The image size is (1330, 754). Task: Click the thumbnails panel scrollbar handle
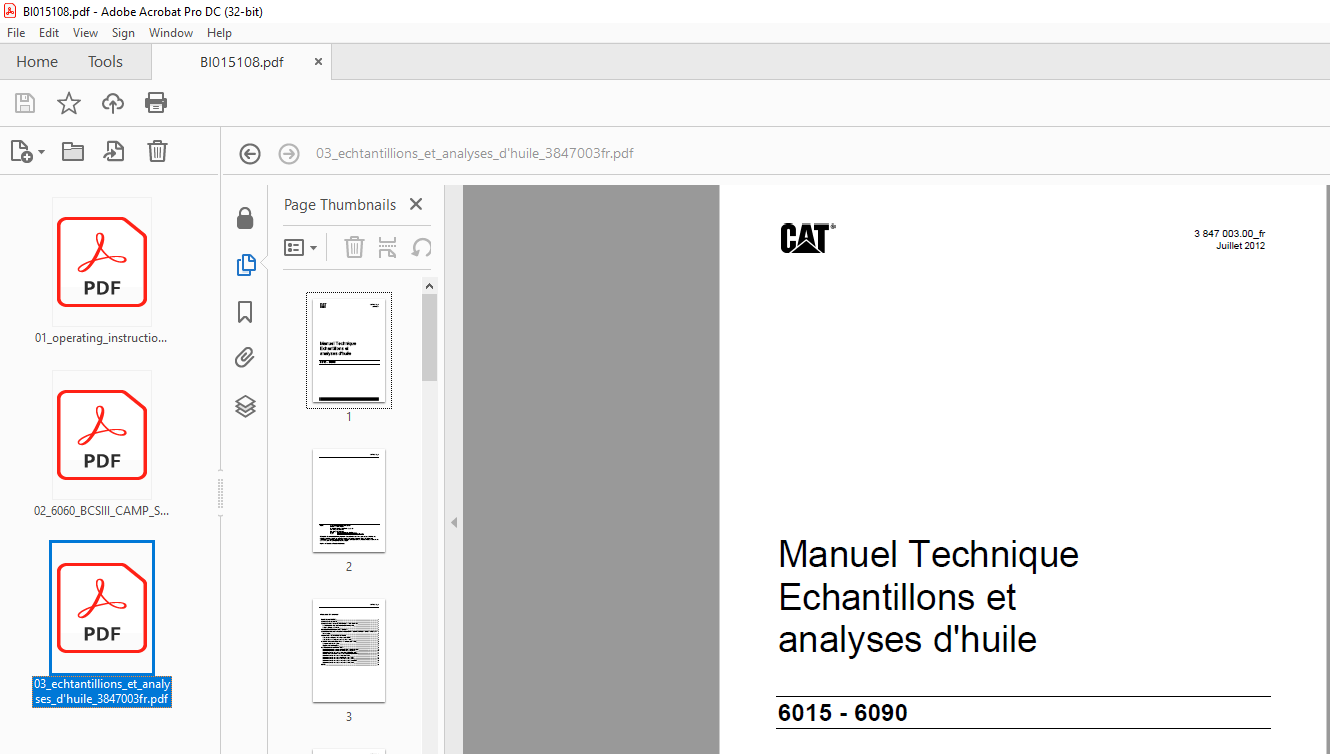429,337
